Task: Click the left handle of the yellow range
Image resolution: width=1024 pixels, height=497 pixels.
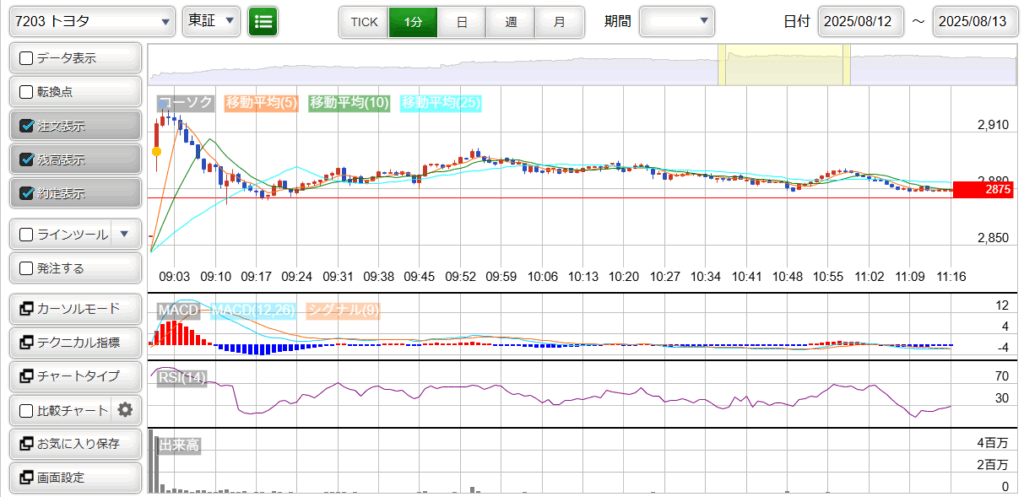Action: pos(722,65)
